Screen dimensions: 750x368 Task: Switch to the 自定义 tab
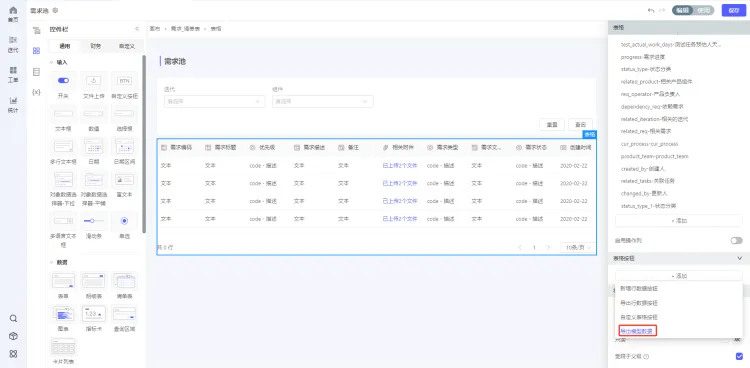point(127,46)
